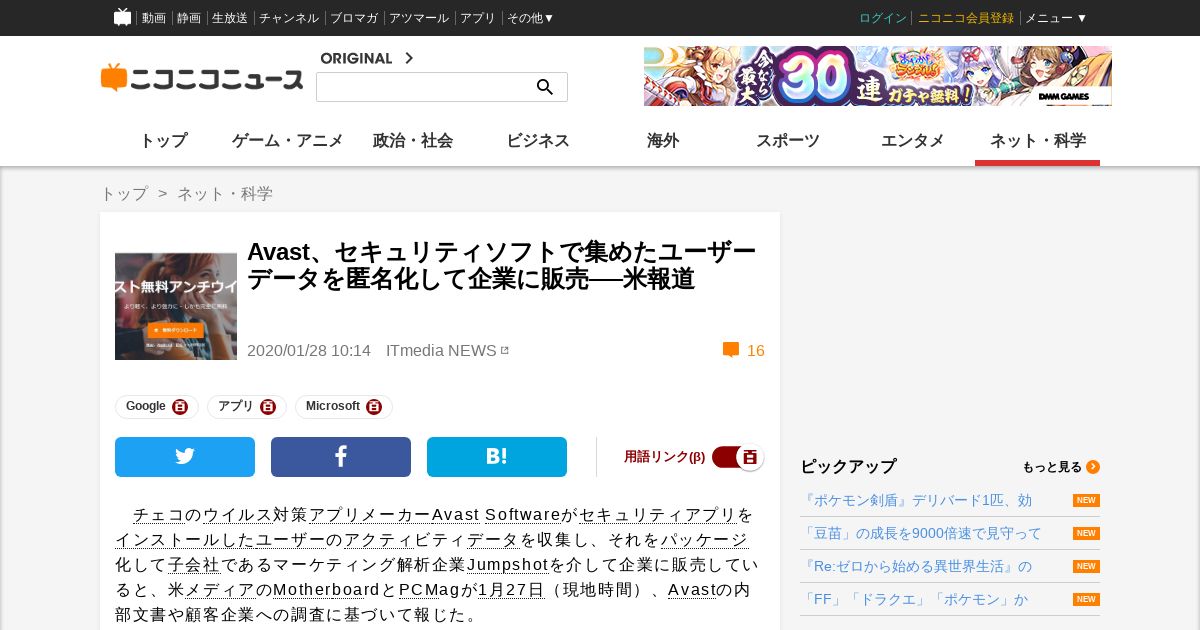The height and width of the screenshot is (630, 1200).
Task: Open the チャンネル top bar link
Action: click(289, 18)
